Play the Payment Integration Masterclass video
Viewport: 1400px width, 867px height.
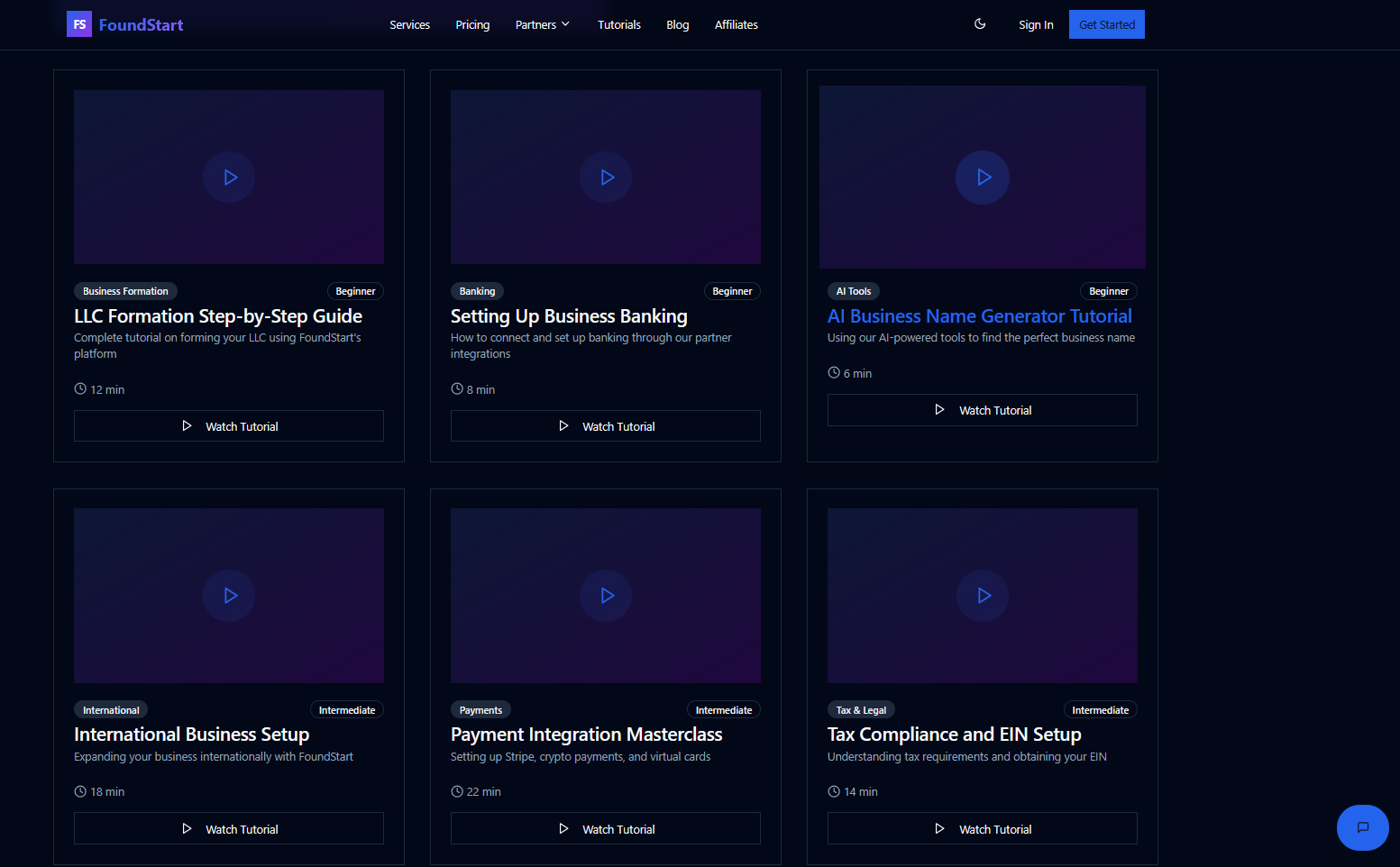pyautogui.click(x=606, y=596)
